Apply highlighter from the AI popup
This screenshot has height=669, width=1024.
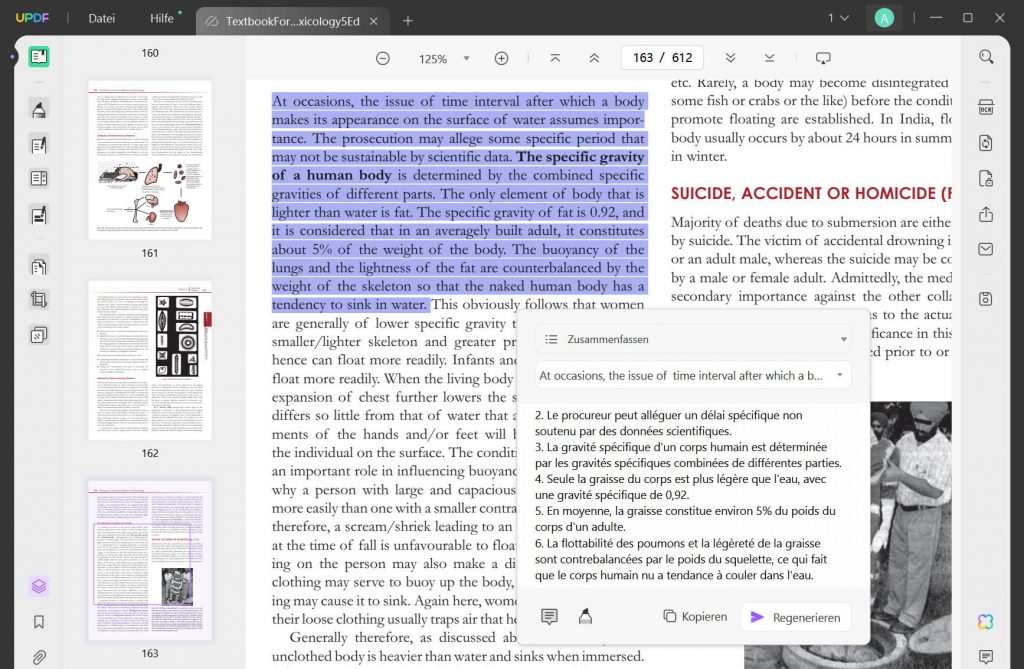[585, 616]
